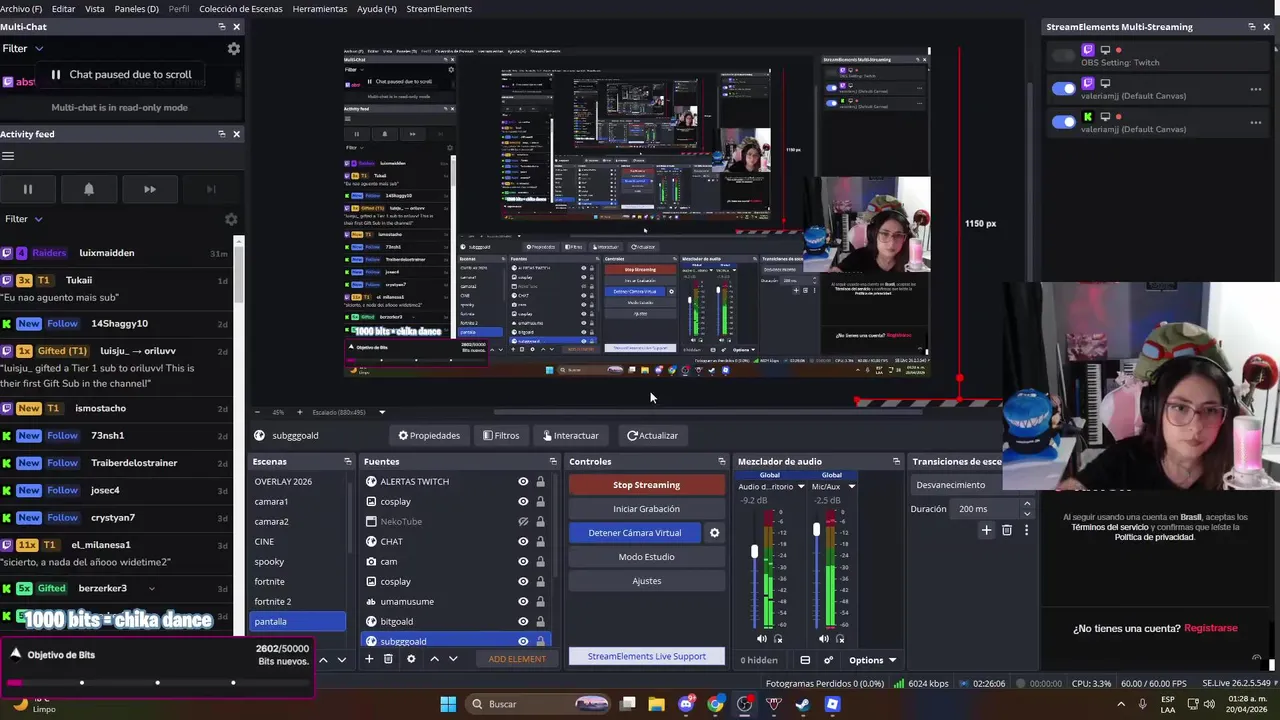The height and width of the screenshot is (720, 1280).
Task: Remove scene transition with trash icon
Action: (1007, 530)
